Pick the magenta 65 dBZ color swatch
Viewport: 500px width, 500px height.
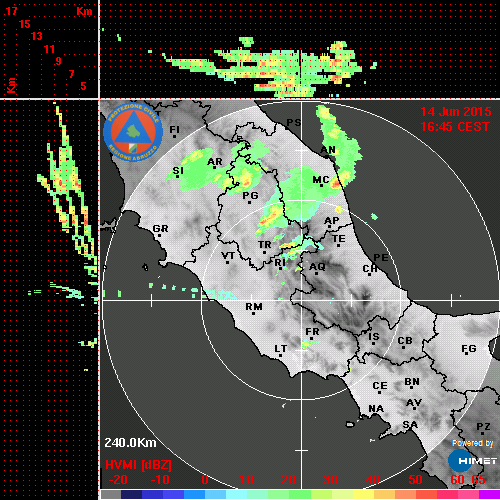489,495
